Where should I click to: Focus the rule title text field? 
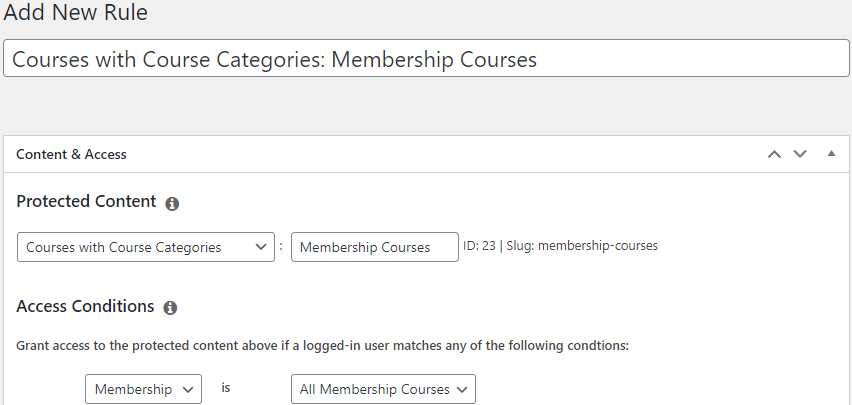point(426,59)
